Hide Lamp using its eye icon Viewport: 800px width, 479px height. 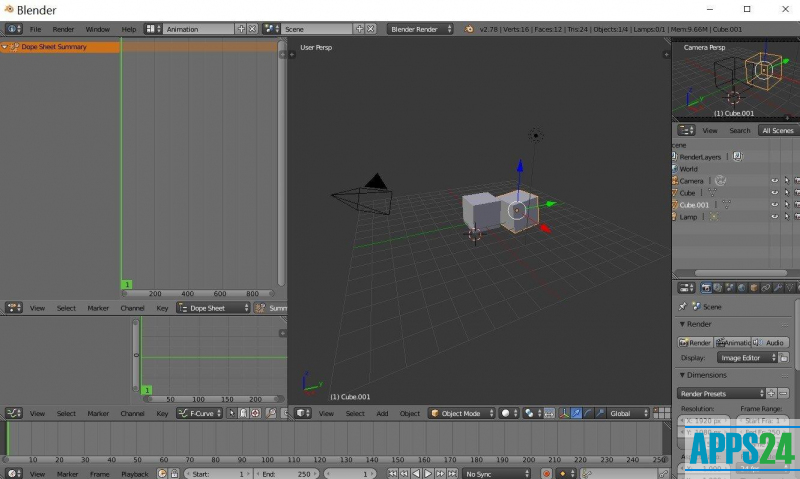(774, 217)
